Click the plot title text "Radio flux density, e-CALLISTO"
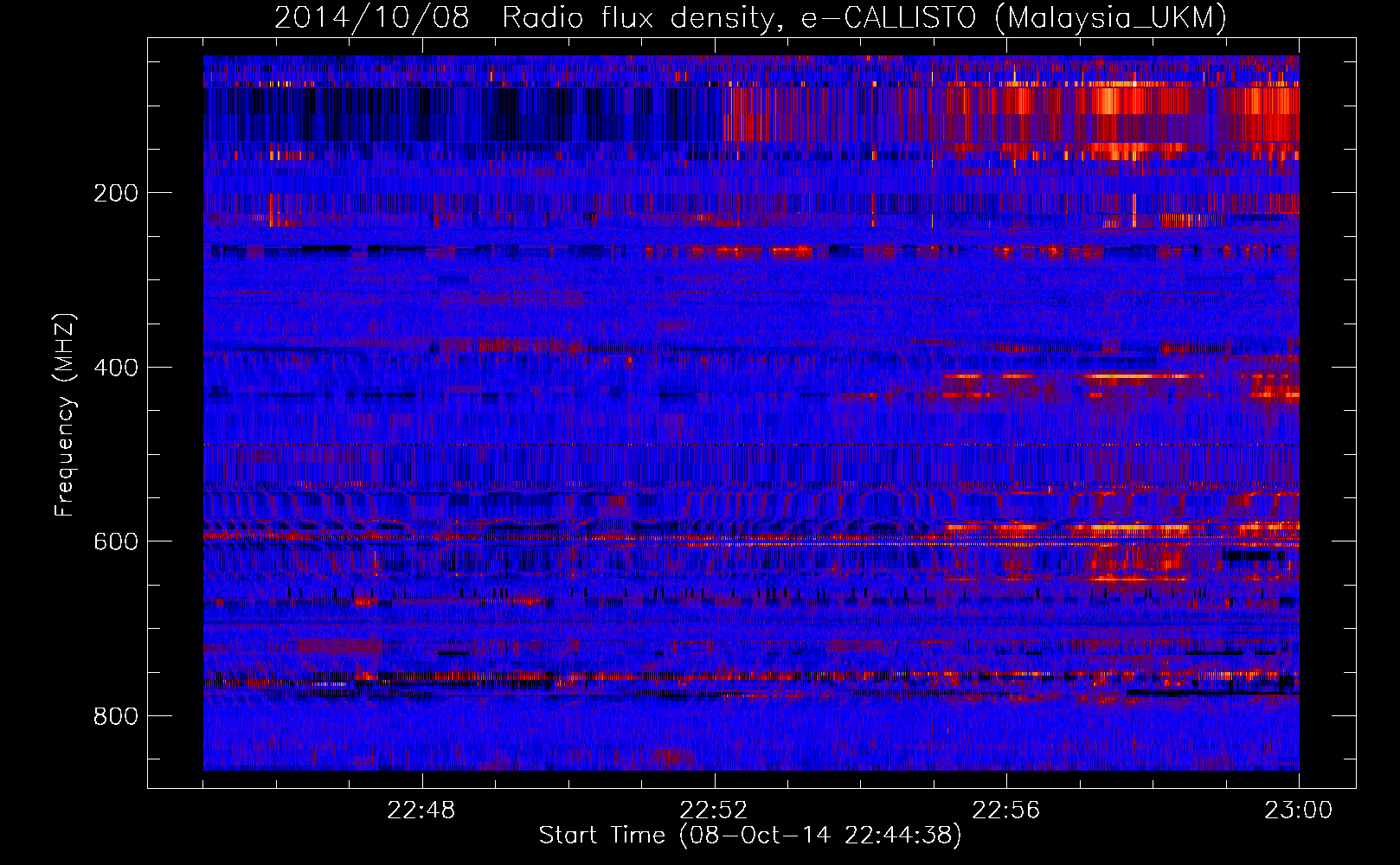The height and width of the screenshot is (865, 1400). [741, 18]
